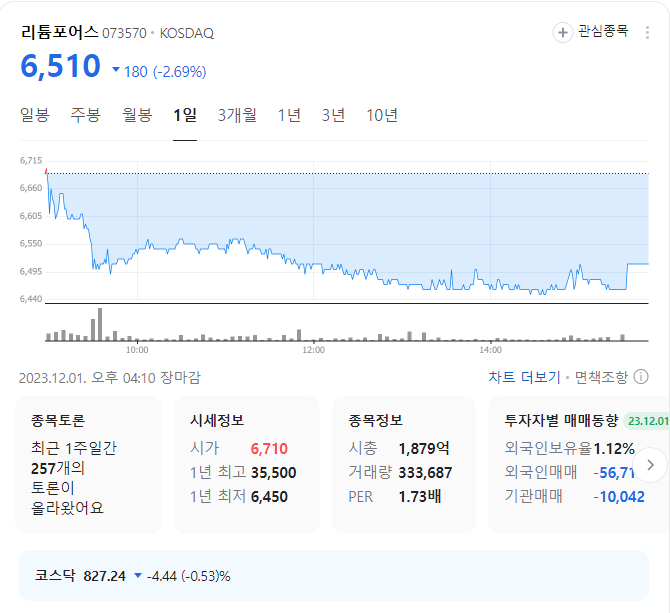Click the tallest volume bar in chart
Image resolution: width=670 pixels, height=613 pixels.
[100, 324]
